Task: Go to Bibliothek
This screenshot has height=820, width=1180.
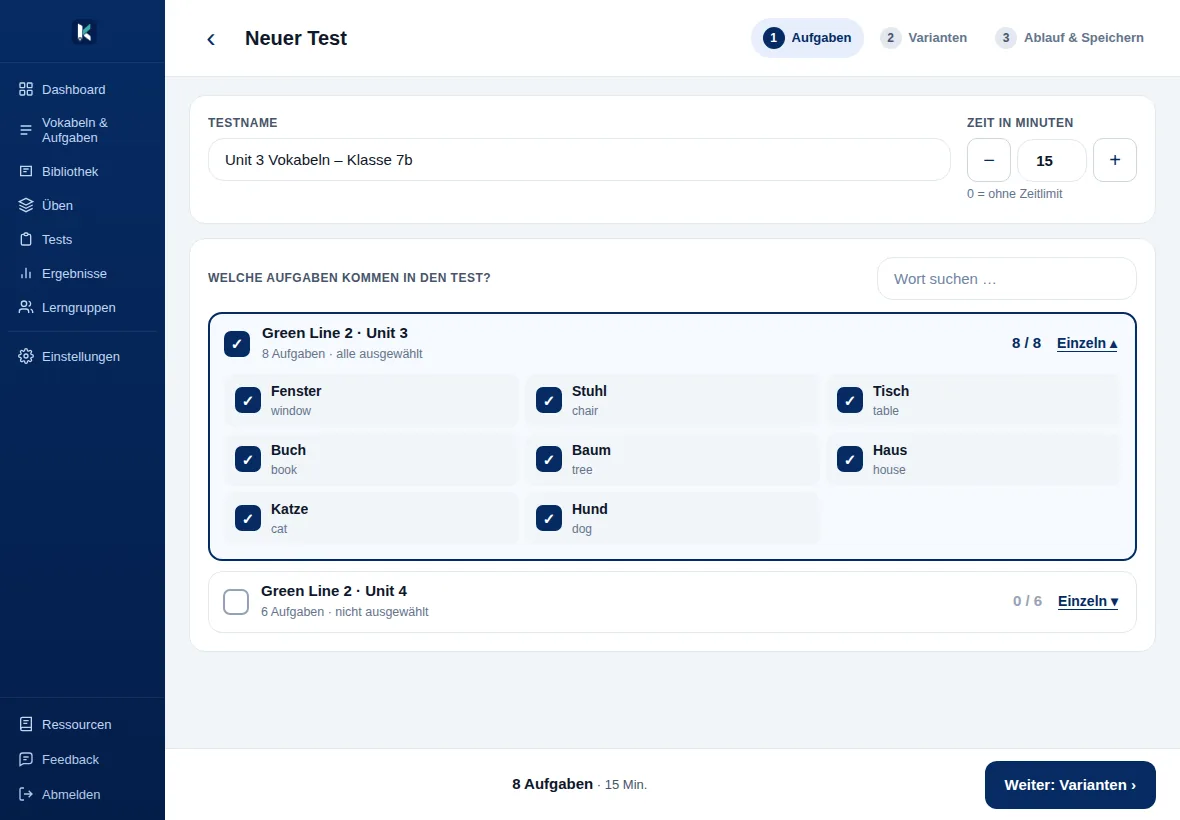Action: [82, 172]
